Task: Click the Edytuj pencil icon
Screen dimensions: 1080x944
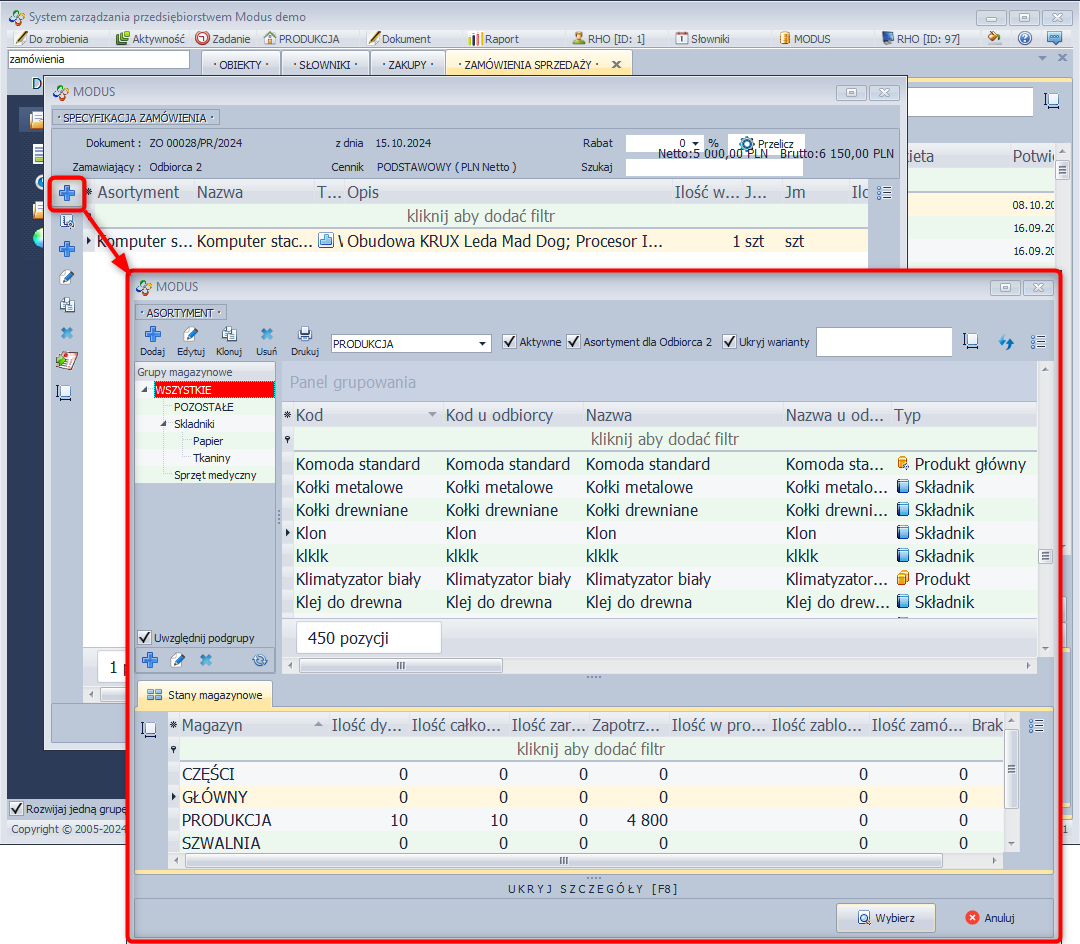Action: [190, 336]
